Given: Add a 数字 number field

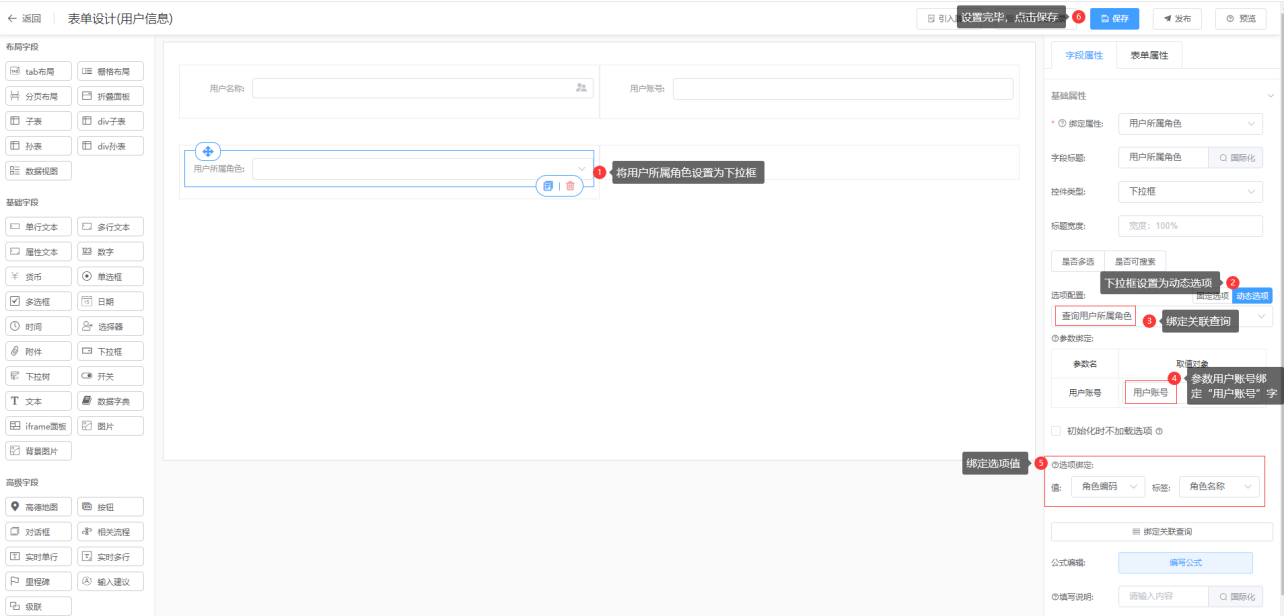Looking at the screenshot, I should pos(110,251).
